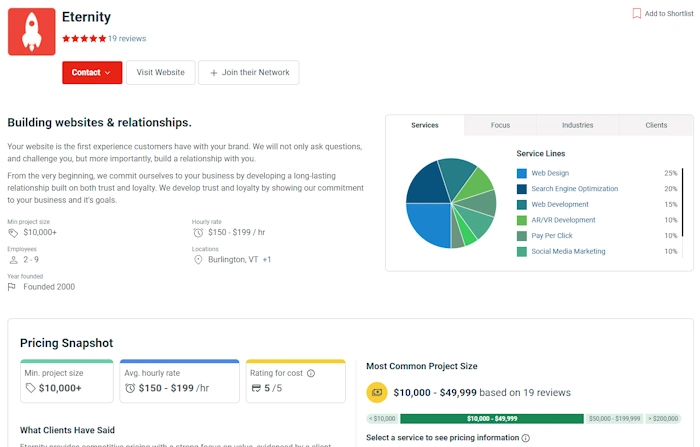This screenshot has width=700, height=447.
Task: Open the 19 reviews link
Action: tap(127, 38)
